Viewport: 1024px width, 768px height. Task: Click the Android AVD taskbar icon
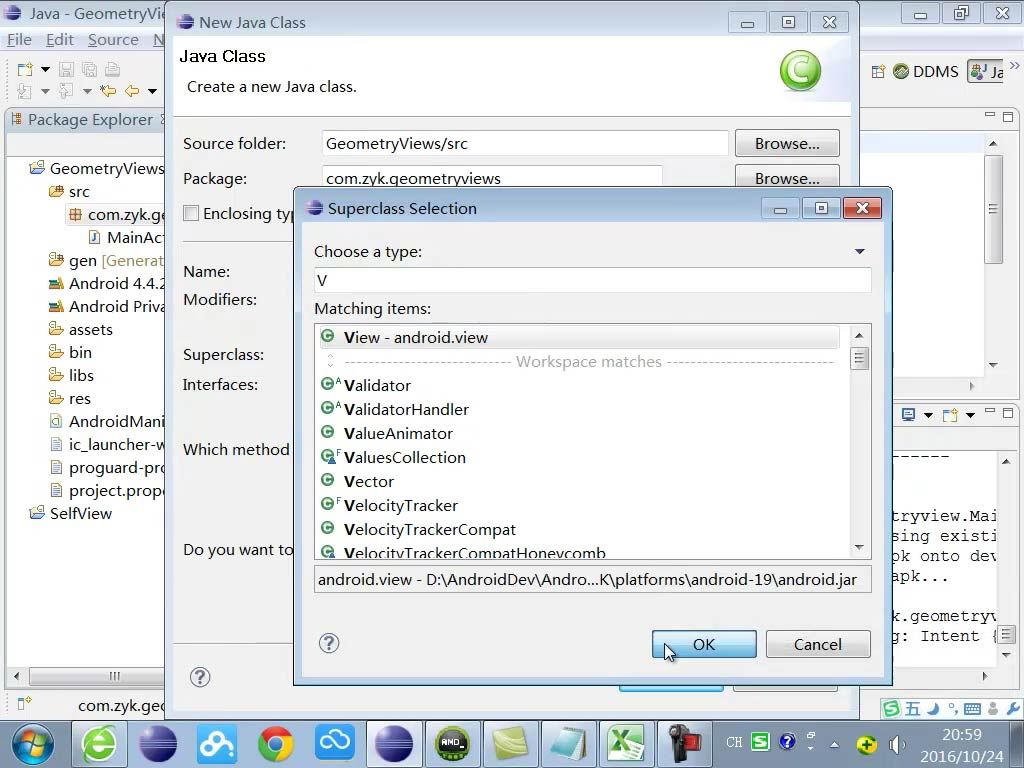pos(452,744)
